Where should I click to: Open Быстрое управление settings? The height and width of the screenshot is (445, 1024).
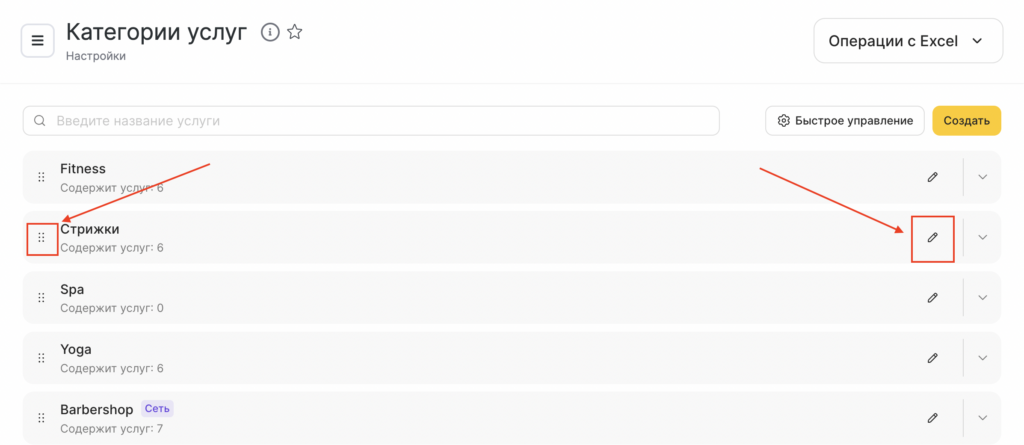(845, 120)
